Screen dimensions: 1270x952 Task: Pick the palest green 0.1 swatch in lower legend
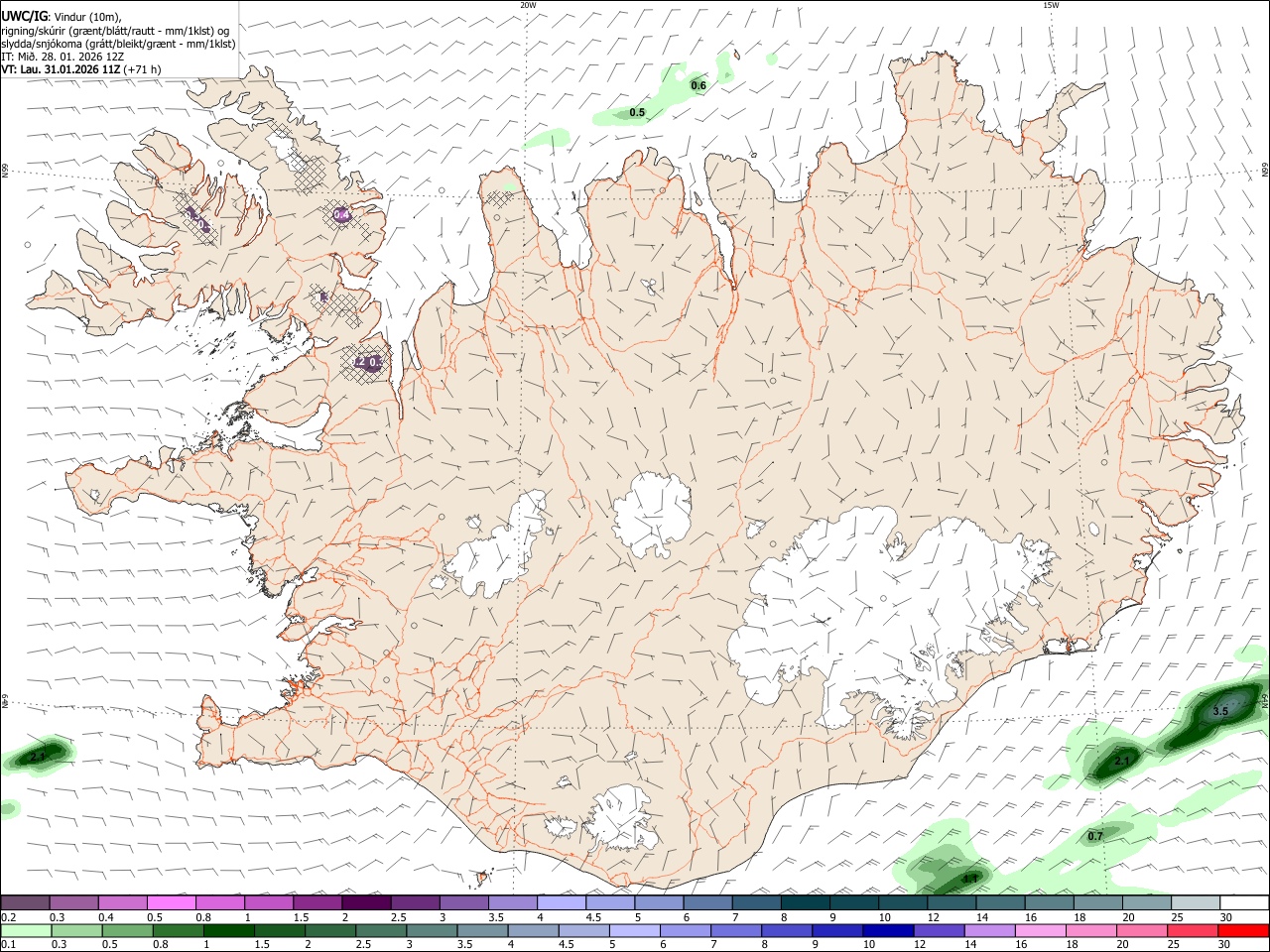27,930
